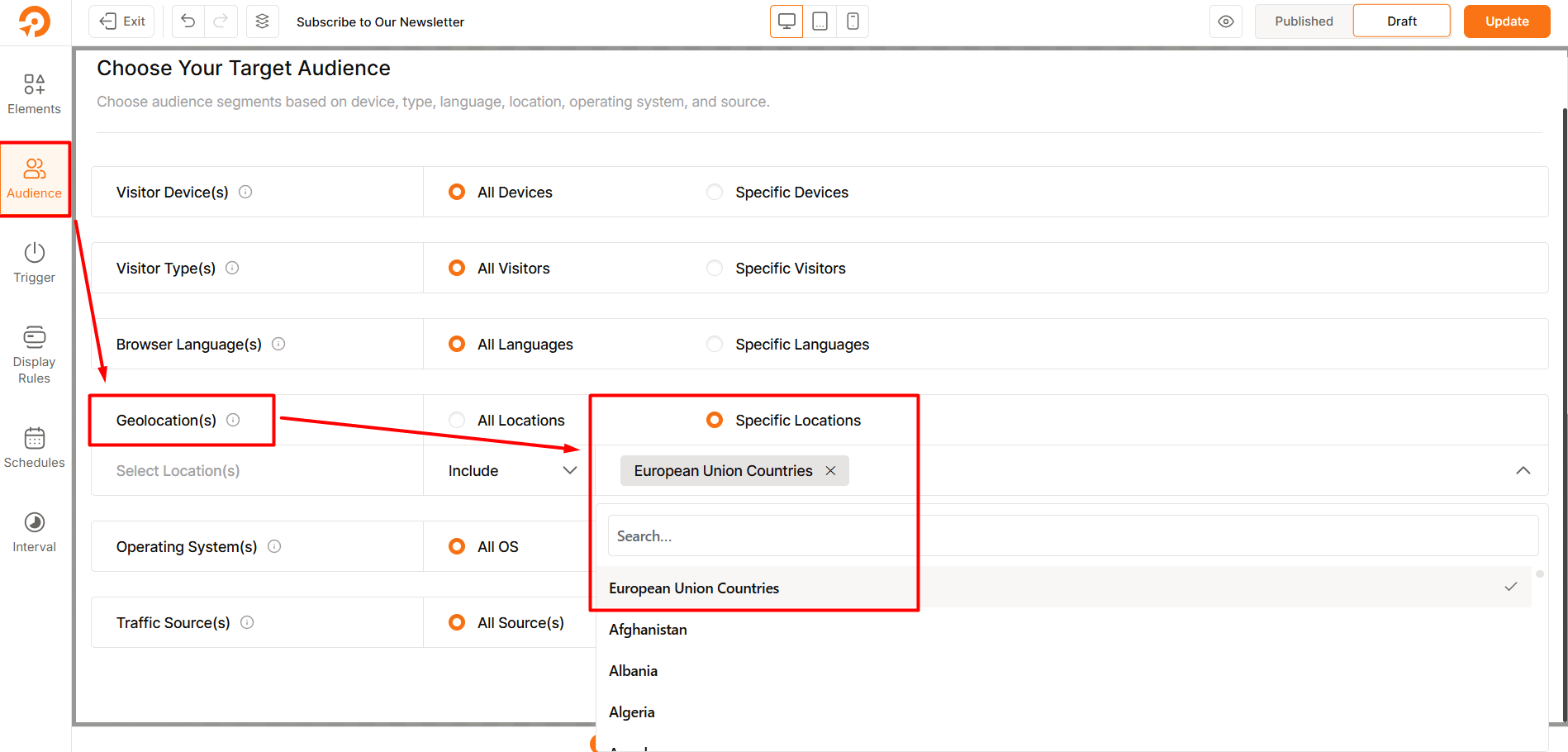The height and width of the screenshot is (752, 1568).
Task: Select the Specific Languages radio button
Action: point(715,344)
